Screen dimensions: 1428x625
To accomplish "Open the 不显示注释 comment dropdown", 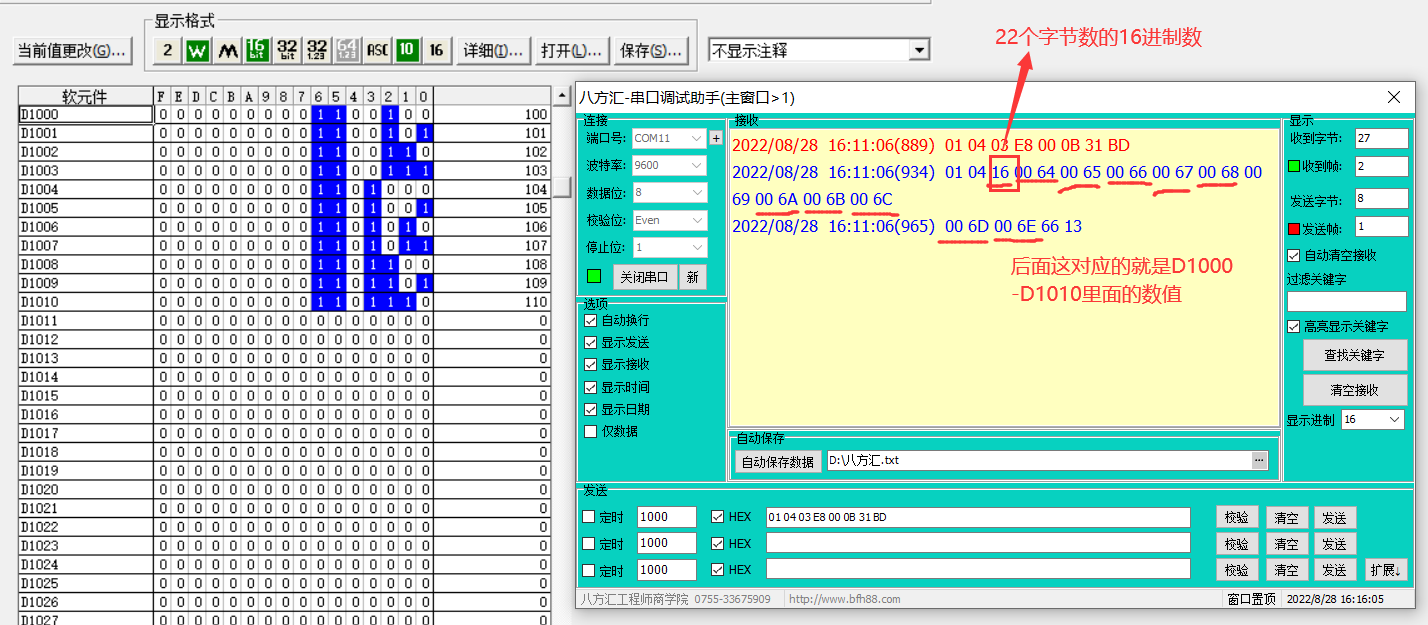I will pyautogui.click(x=819, y=50).
